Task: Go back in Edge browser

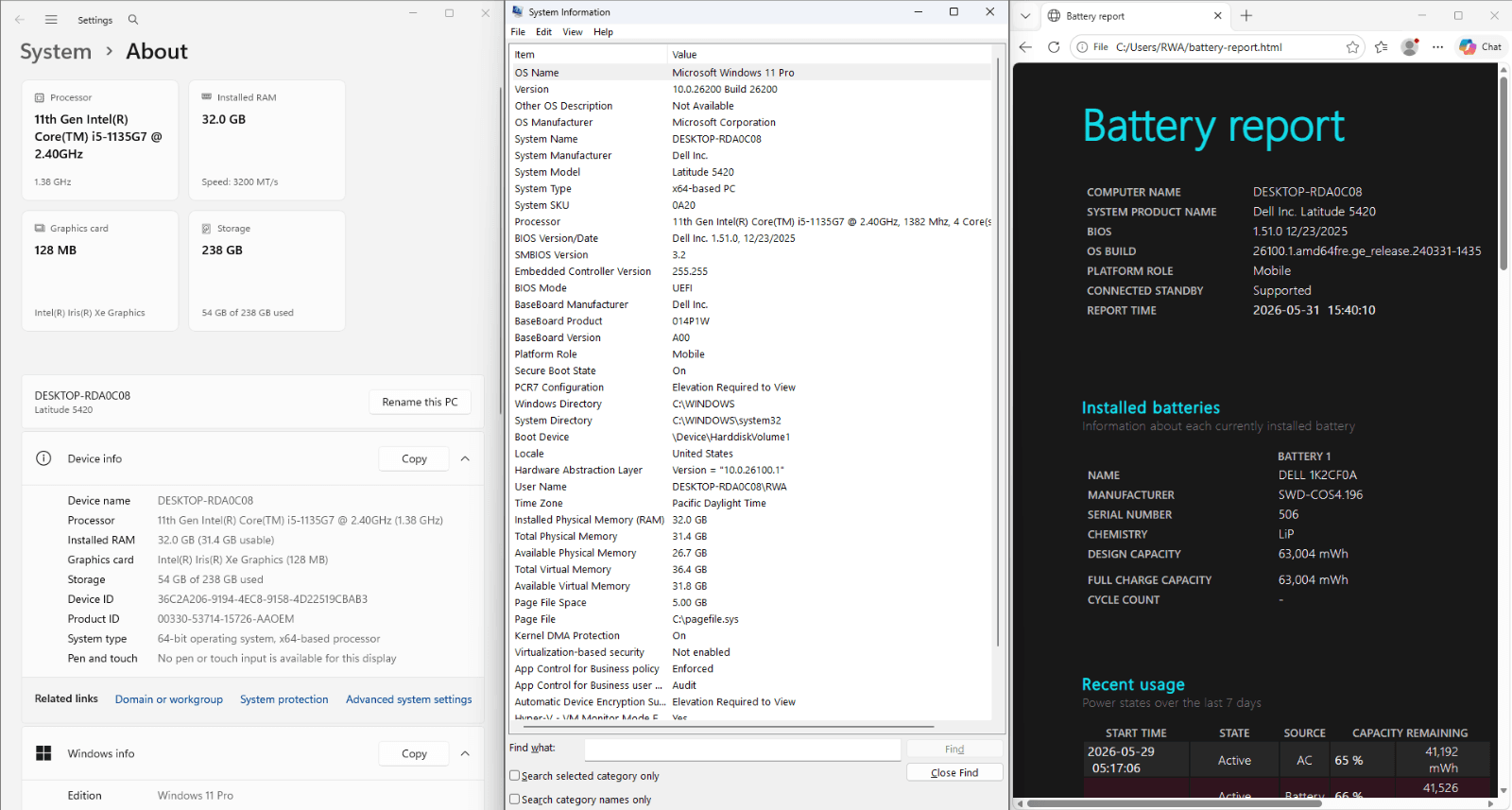Action: [1026, 46]
